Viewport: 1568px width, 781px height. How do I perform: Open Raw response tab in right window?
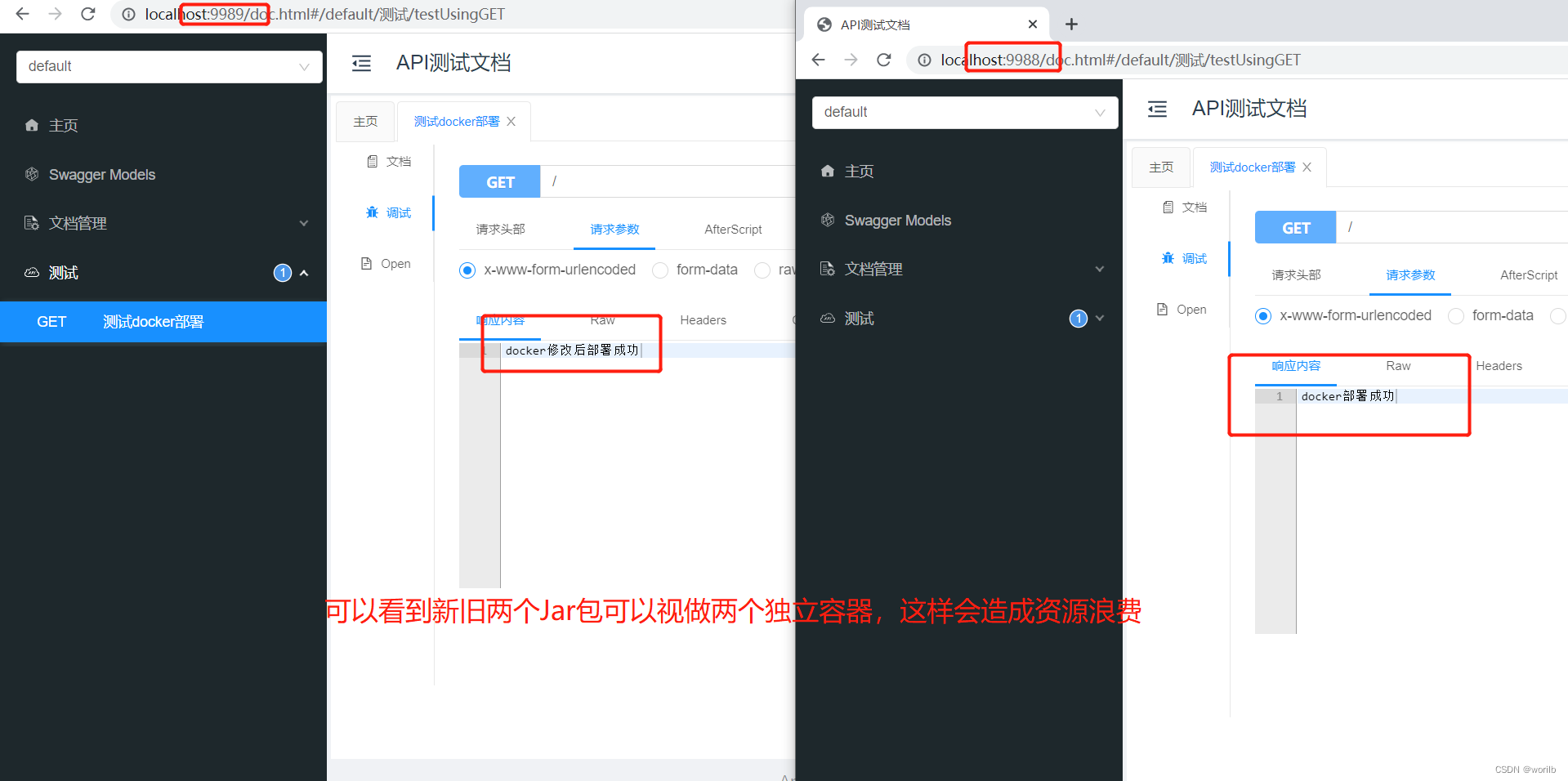pos(1398,366)
